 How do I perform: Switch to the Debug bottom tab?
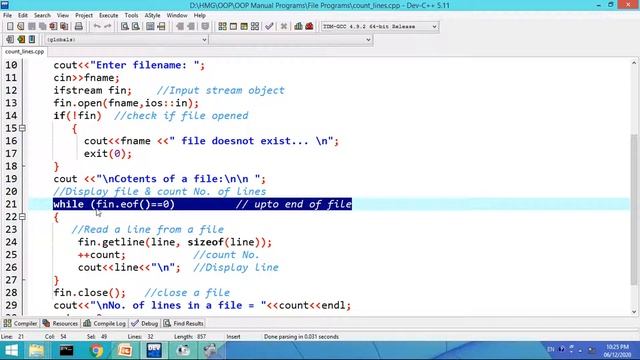(144, 323)
